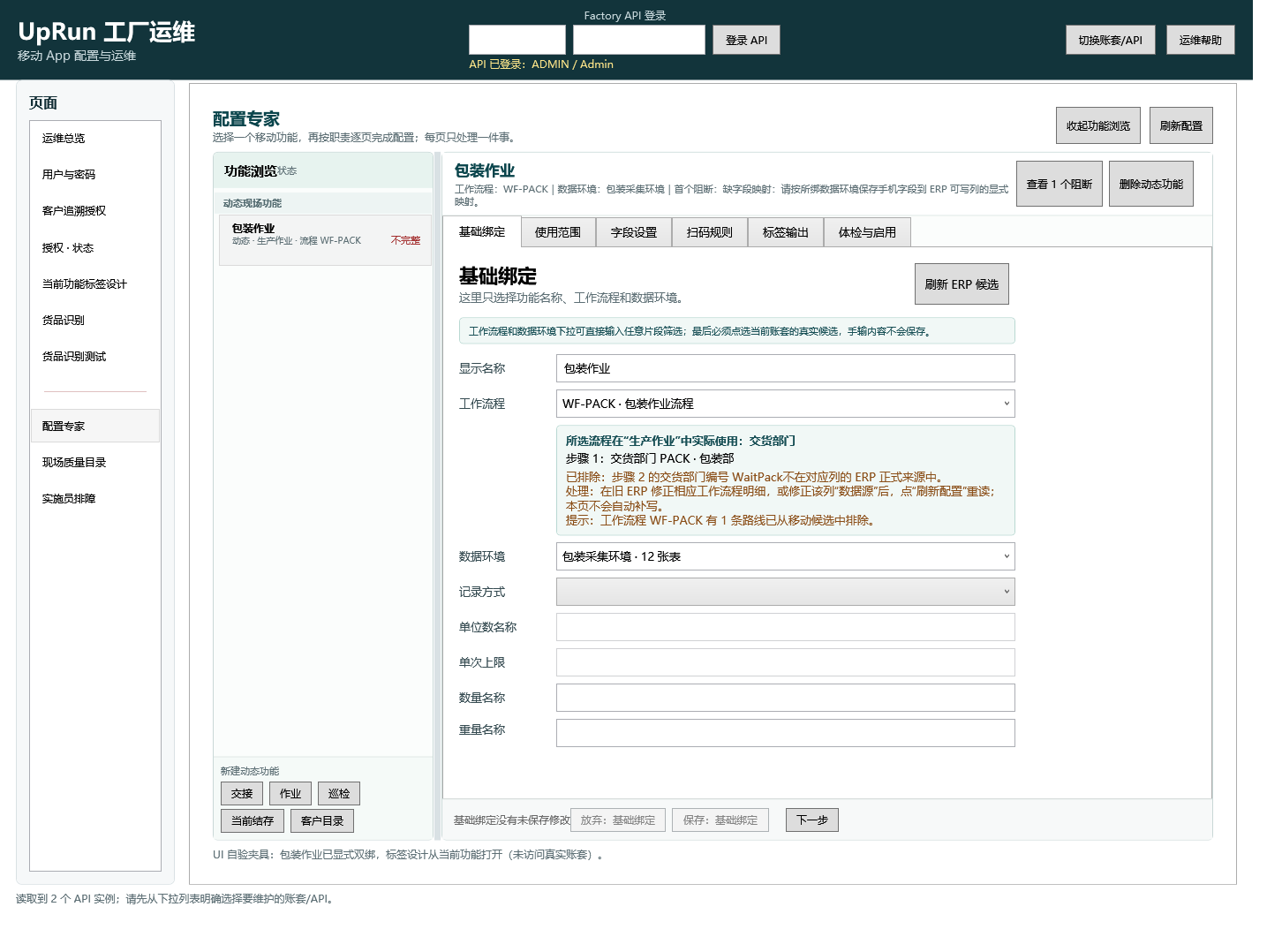Viewport: 1267px width, 952px height.
Task: Open the 数据环境 dropdown
Action: click(x=786, y=556)
